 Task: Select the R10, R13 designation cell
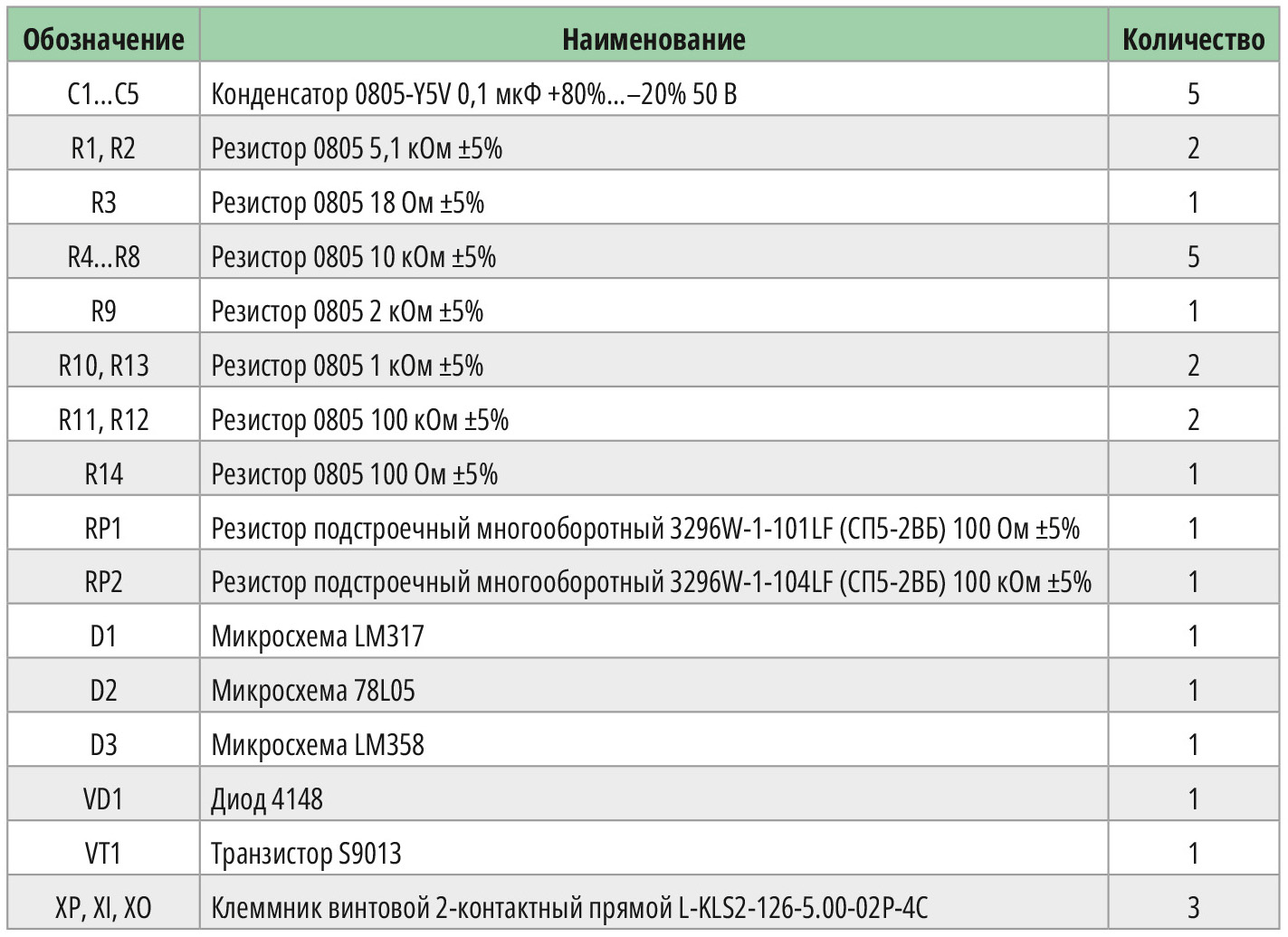(103, 365)
